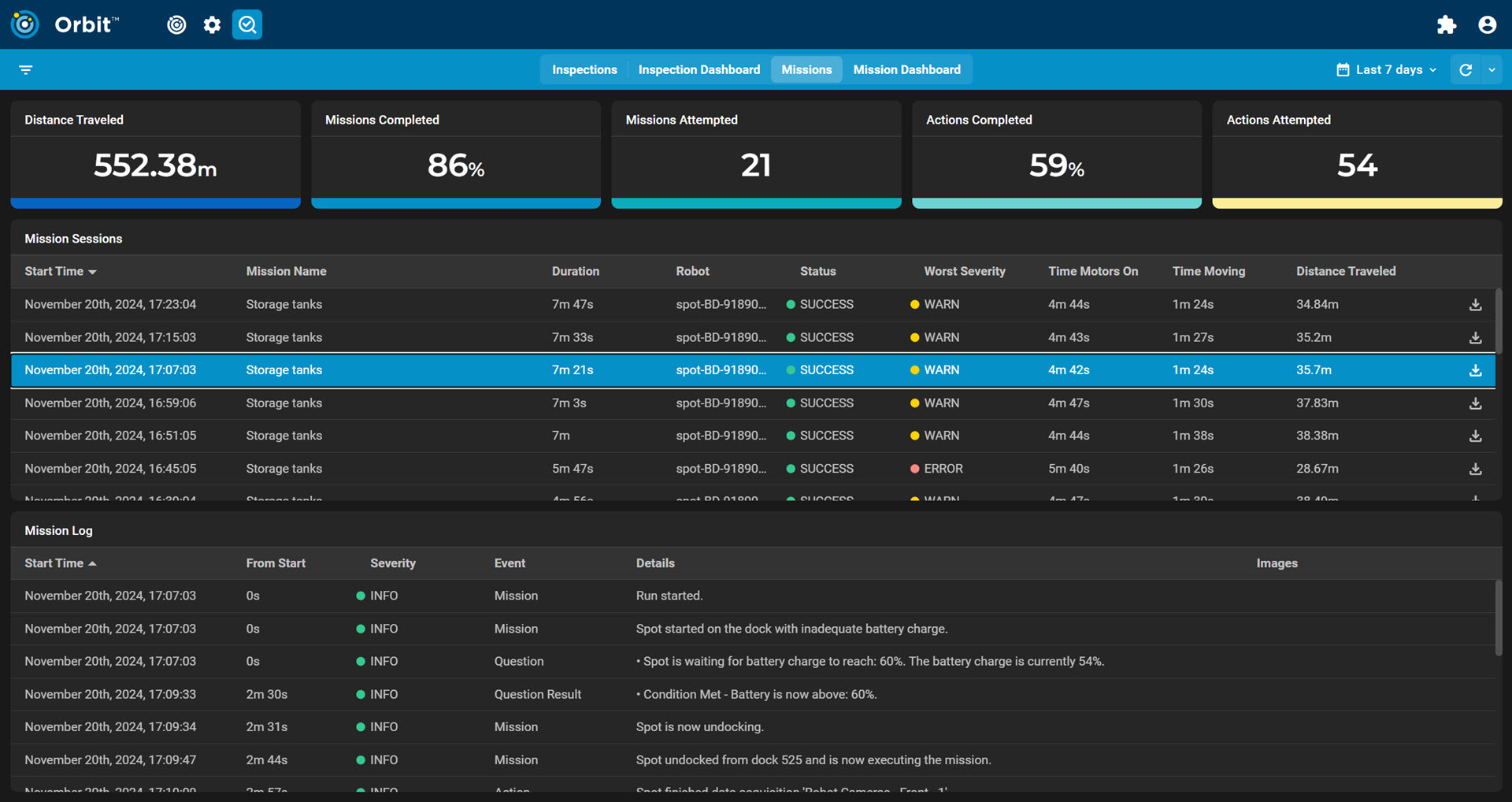The image size is (1512, 802).
Task: Click the 59% Actions Completed value
Action: [1057, 165]
